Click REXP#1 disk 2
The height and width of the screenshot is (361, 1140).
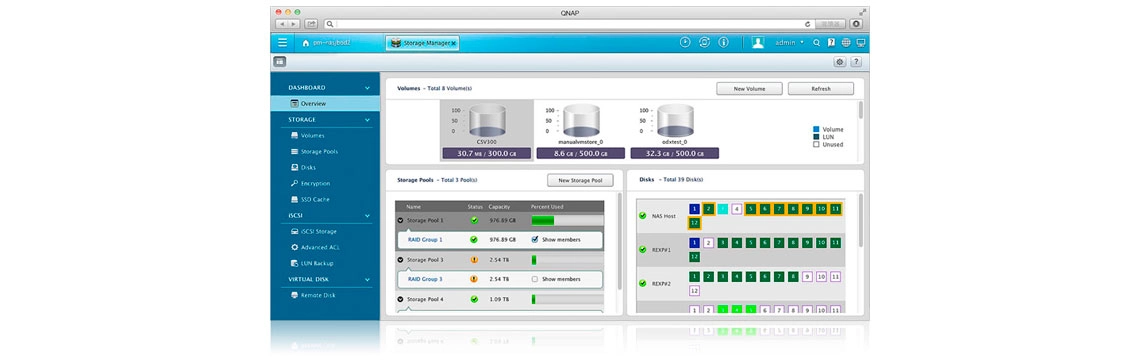[708, 243]
